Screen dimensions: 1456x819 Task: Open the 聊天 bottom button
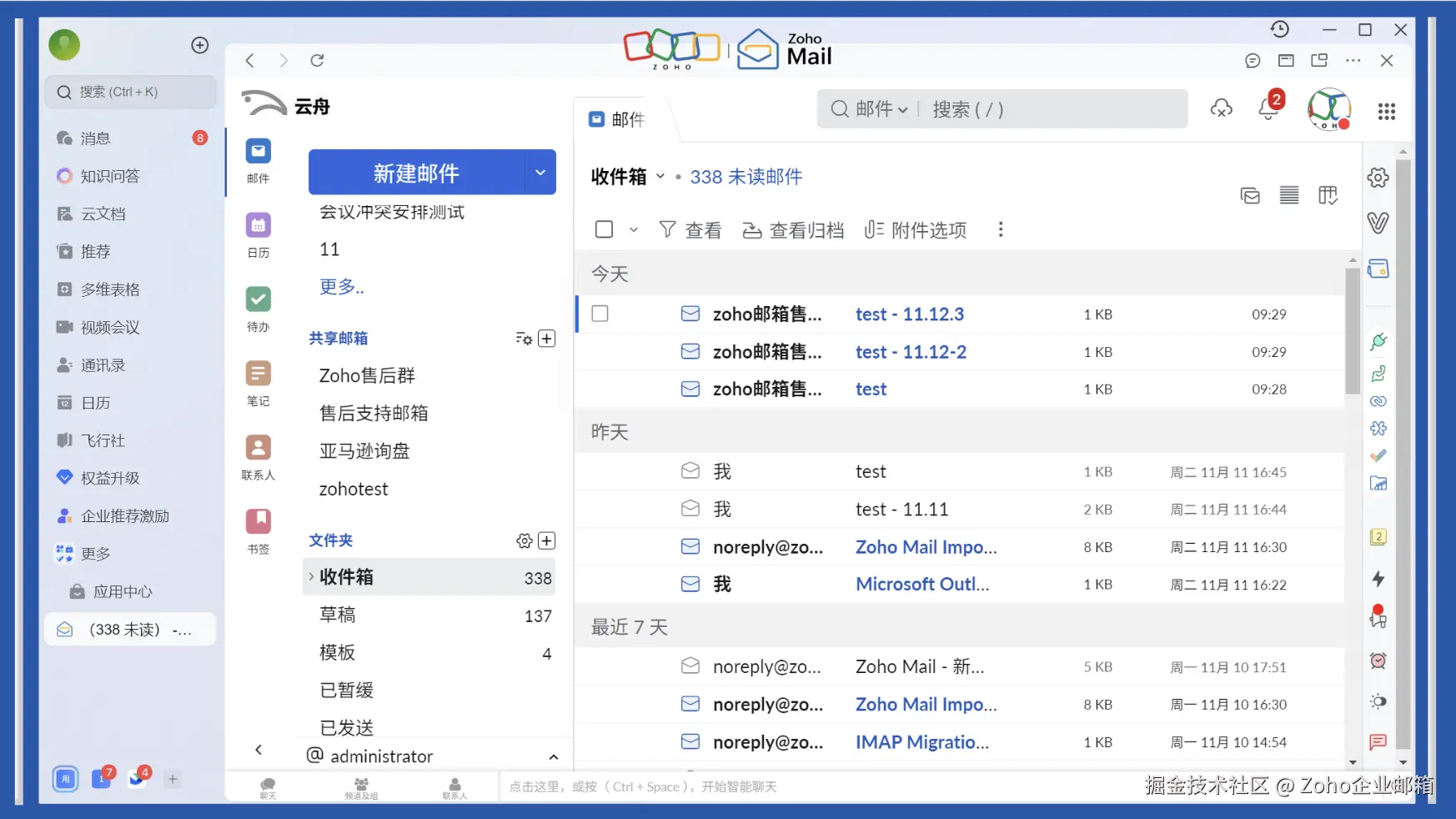(268, 788)
